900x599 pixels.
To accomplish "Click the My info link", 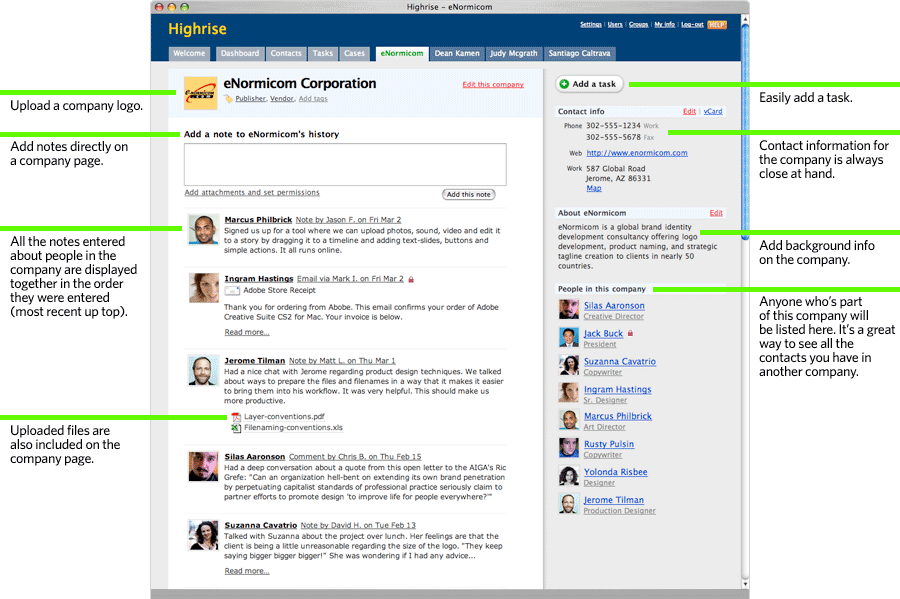I will pyautogui.click(x=665, y=25).
